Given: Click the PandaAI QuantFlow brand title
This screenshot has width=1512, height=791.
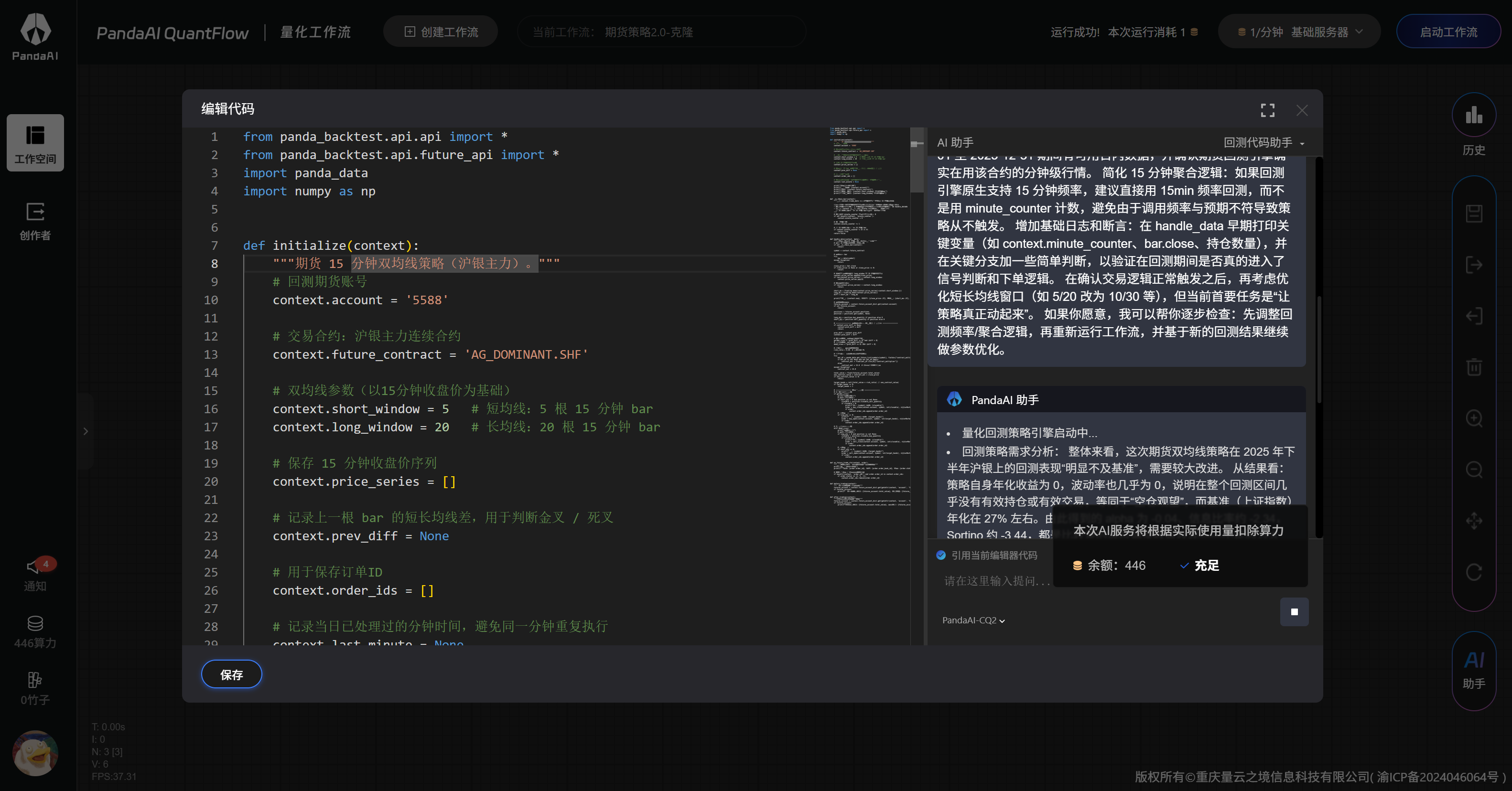Looking at the screenshot, I should tap(173, 33).
